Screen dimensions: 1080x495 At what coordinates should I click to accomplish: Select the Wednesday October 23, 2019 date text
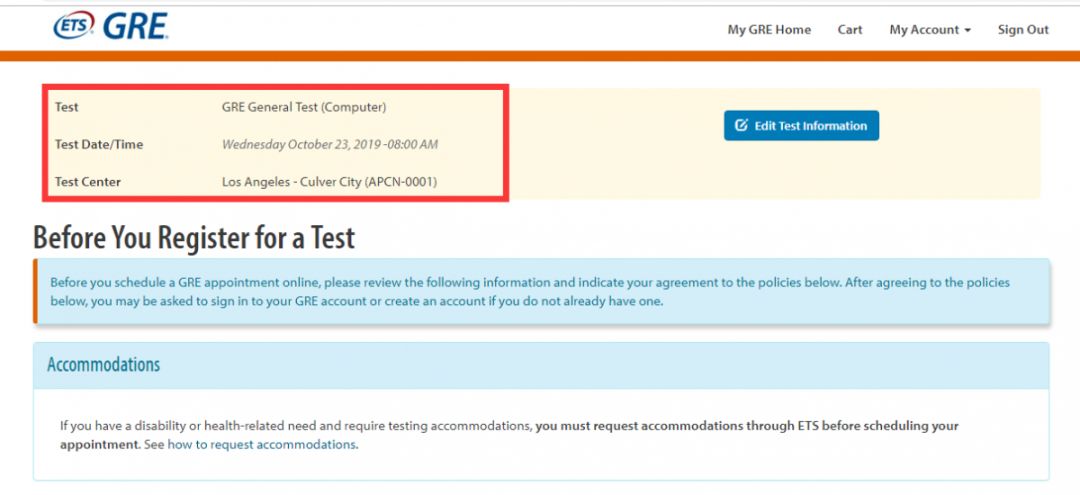(329, 145)
